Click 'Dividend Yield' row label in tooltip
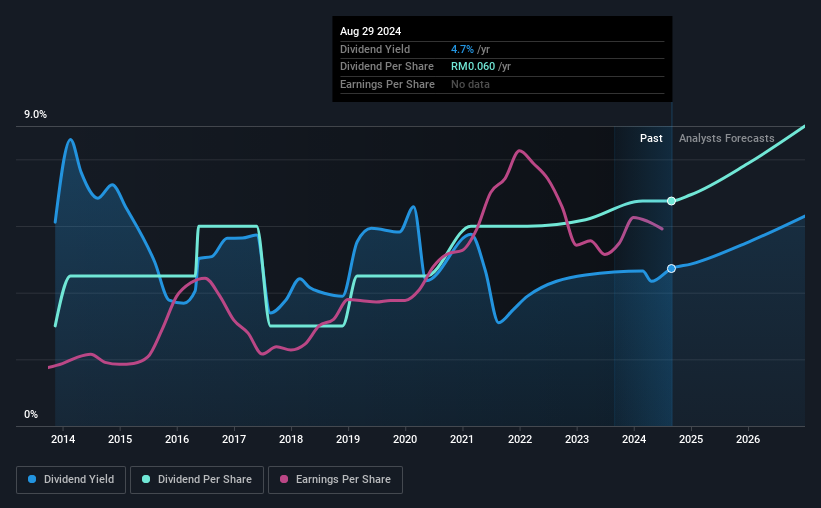The height and width of the screenshot is (508, 821). (375, 49)
